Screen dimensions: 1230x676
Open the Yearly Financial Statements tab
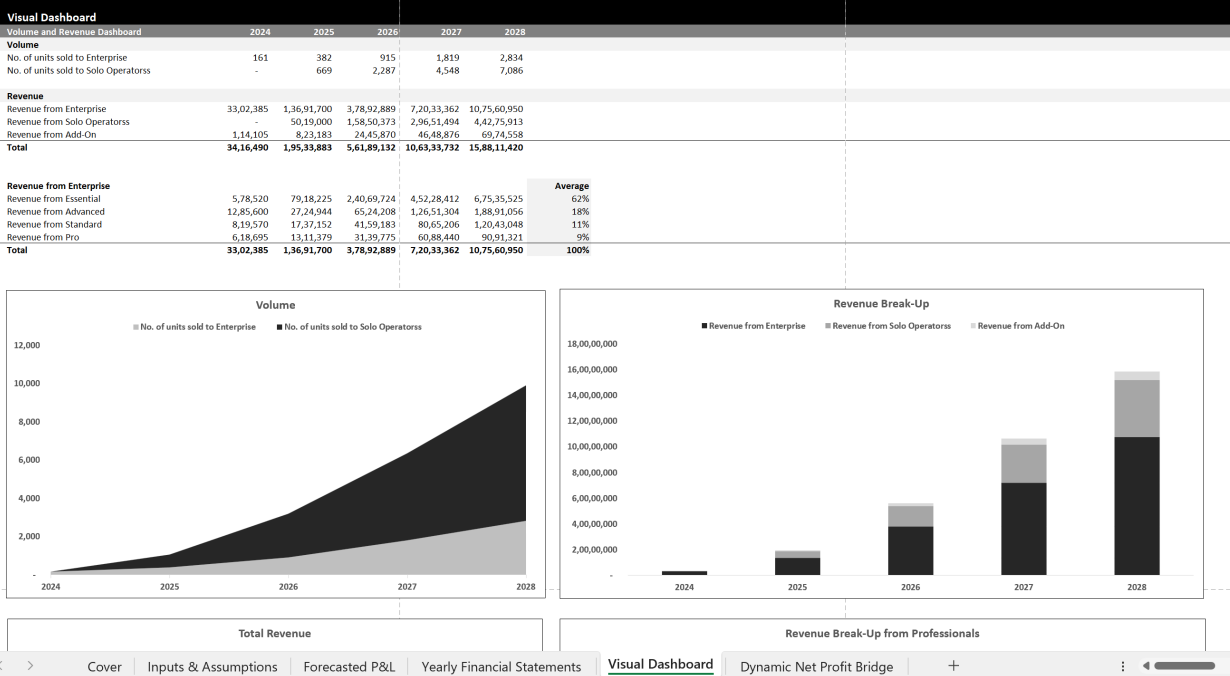(x=501, y=666)
